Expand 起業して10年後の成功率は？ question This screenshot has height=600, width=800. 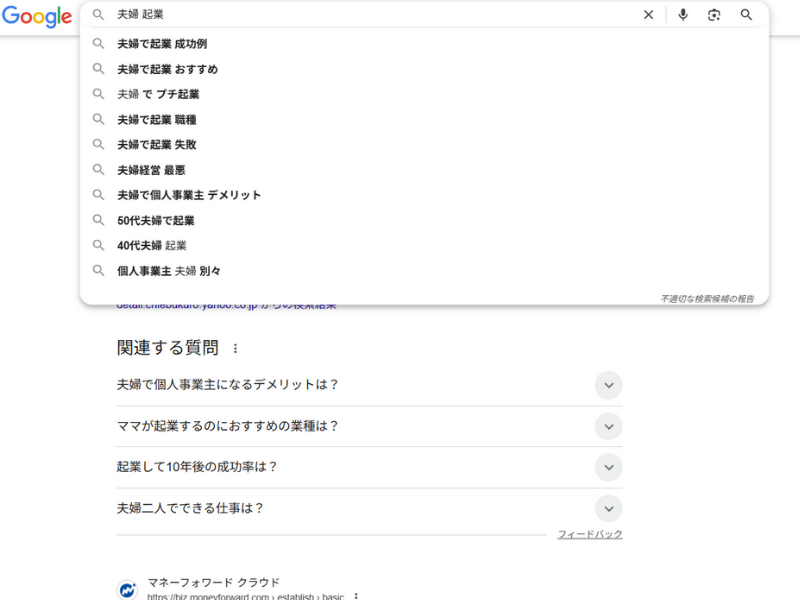608,467
